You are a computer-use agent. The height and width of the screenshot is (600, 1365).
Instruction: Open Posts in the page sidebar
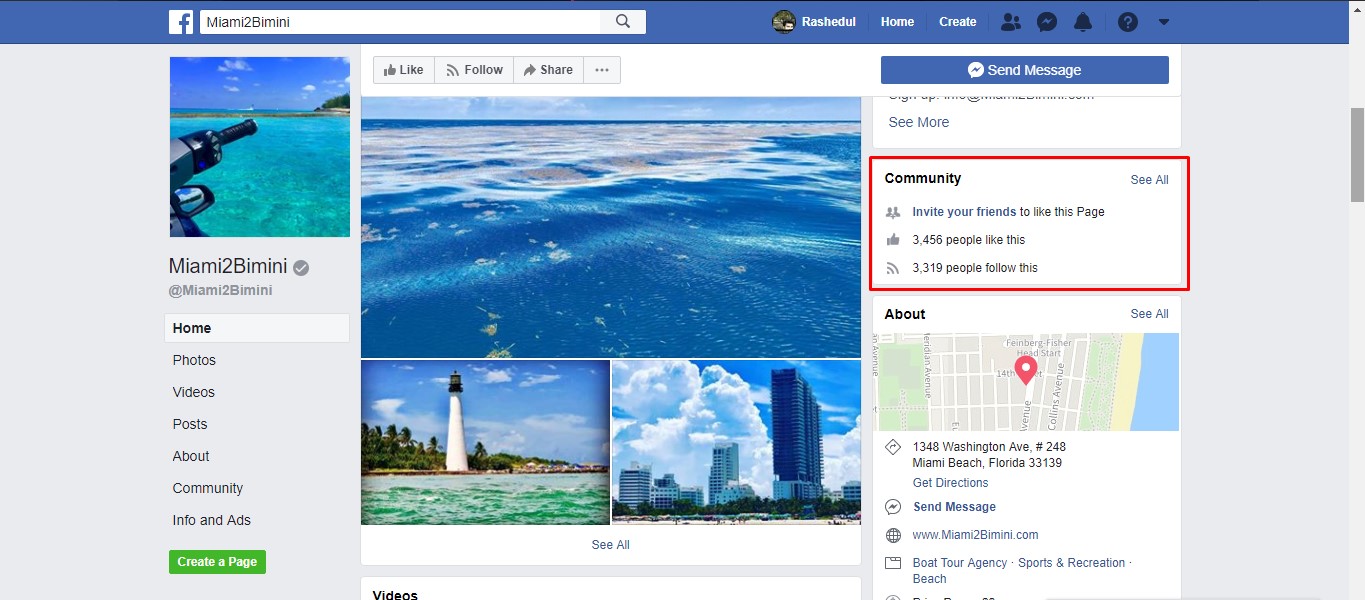coord(190,424)
